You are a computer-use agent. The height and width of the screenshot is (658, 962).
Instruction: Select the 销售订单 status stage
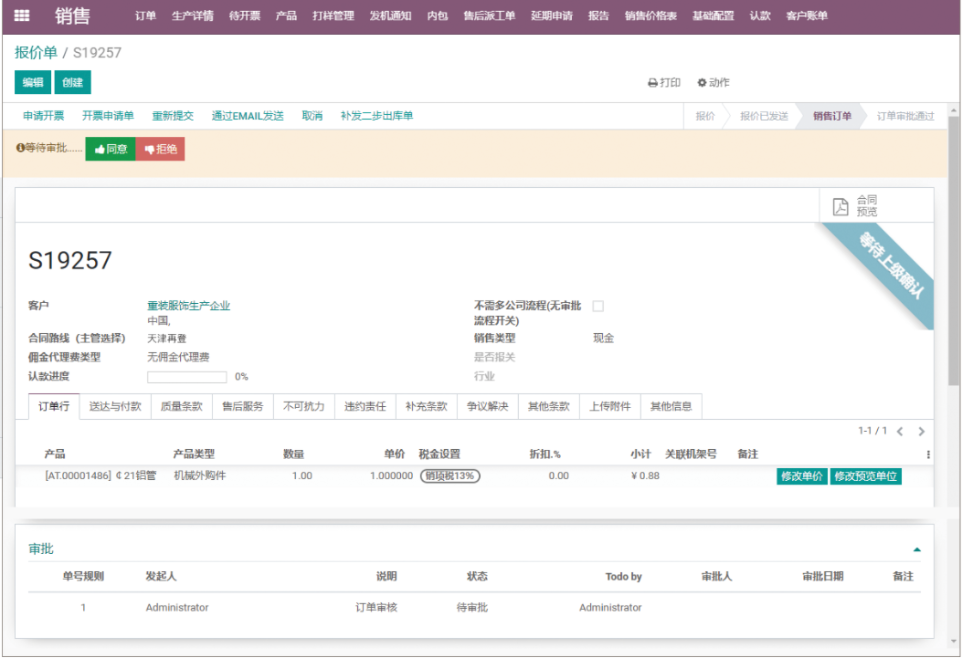(832, 116)
